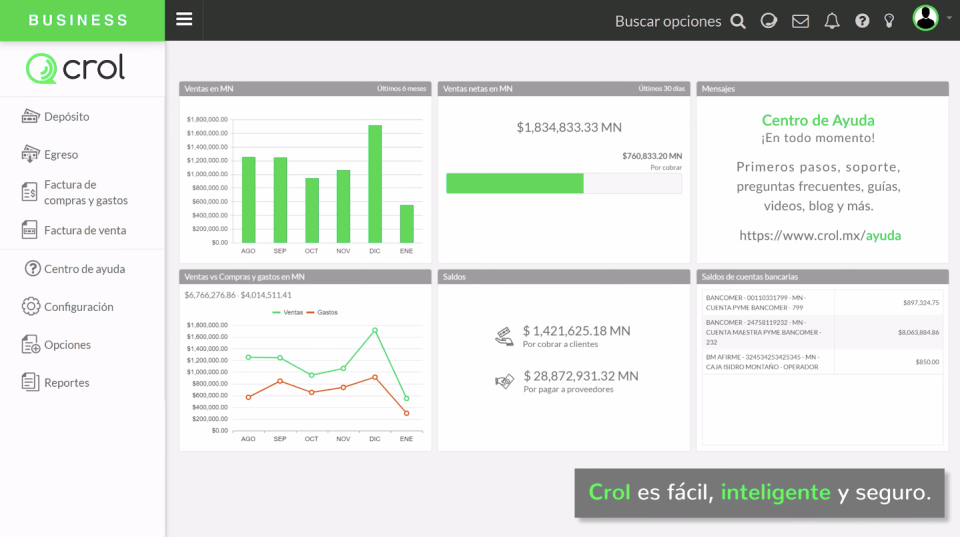Open the notifications bell

coord(831,21)
